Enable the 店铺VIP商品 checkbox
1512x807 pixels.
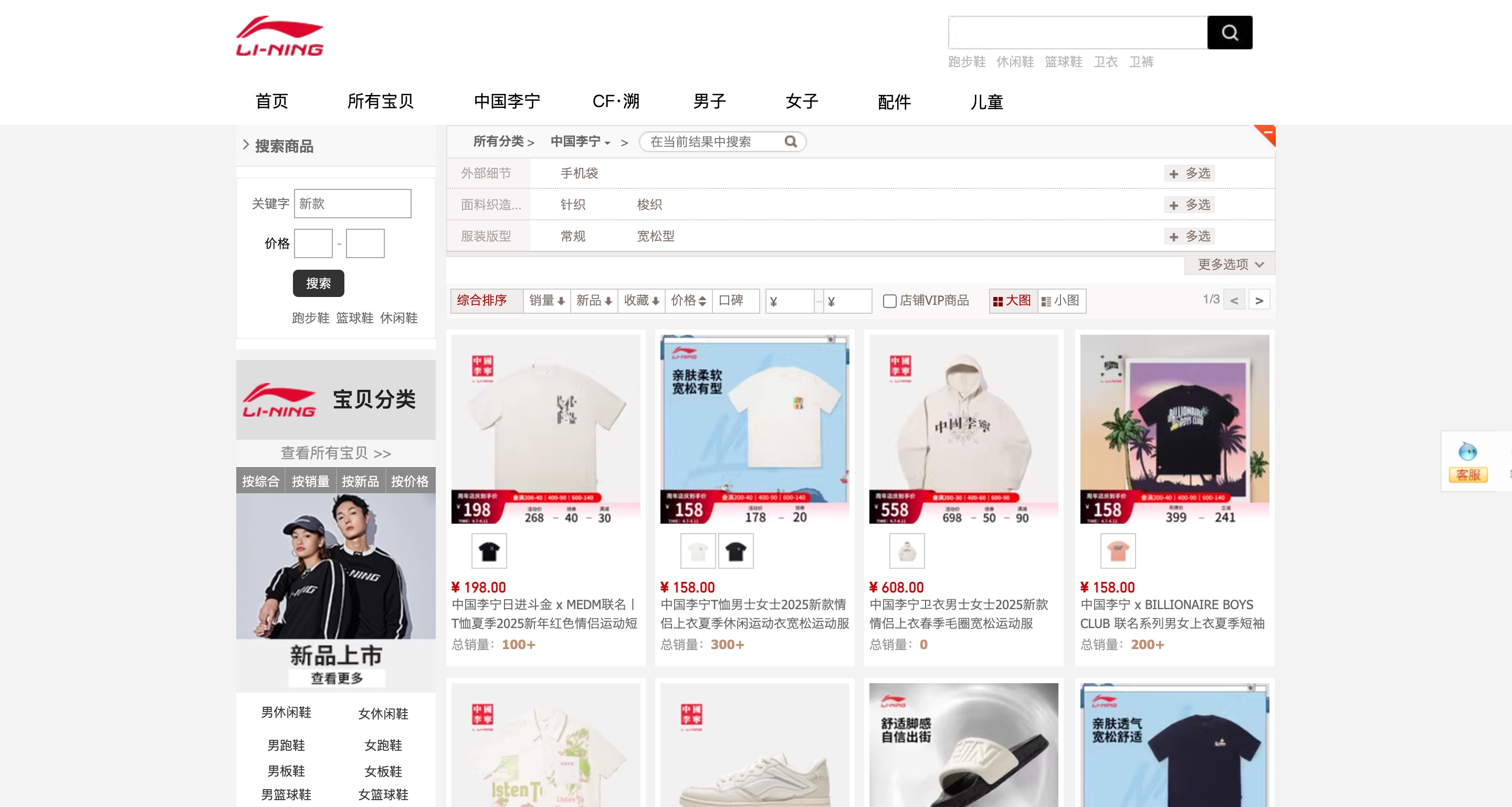click(890, 301)
